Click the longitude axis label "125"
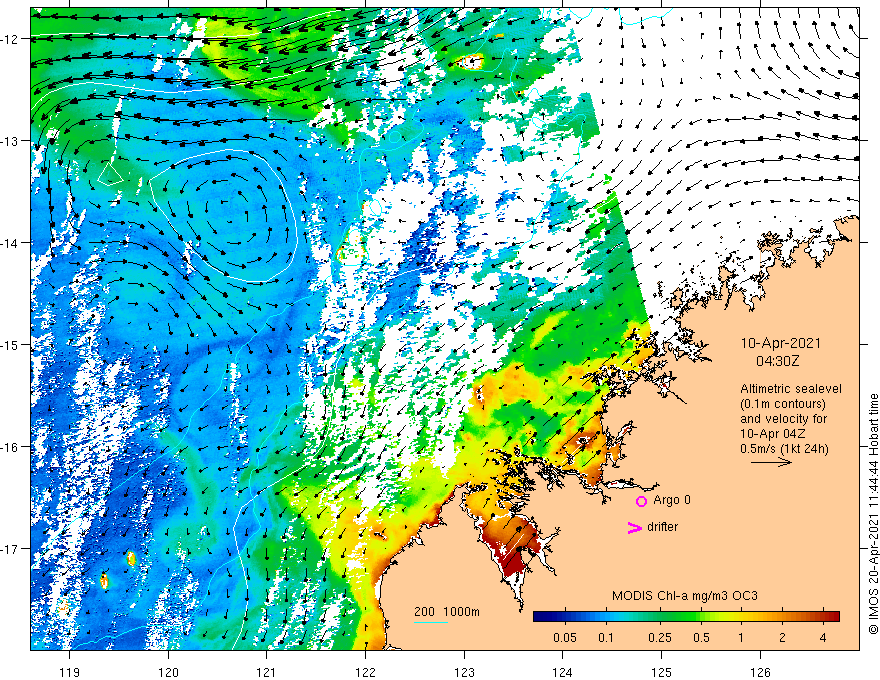880x680 pixels. (662, 672)
